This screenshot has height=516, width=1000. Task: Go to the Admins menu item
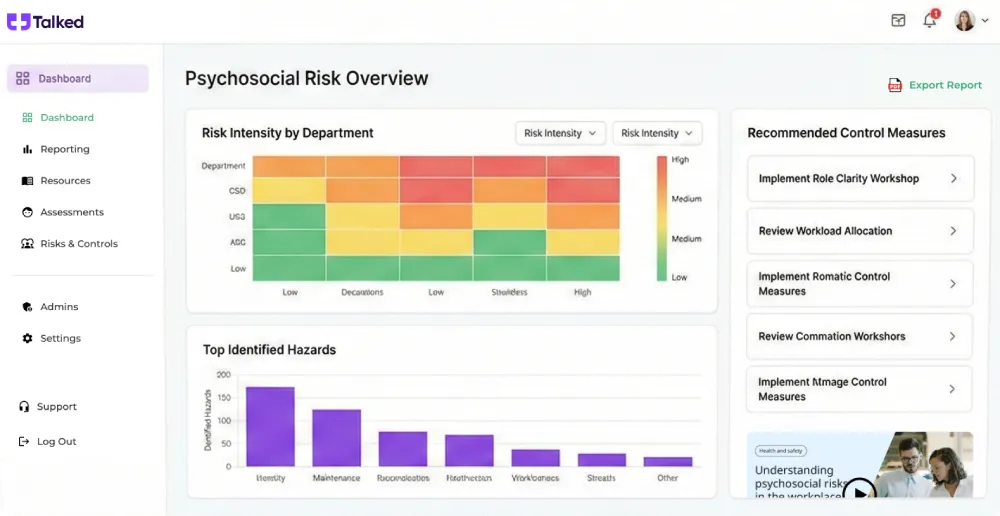click(x=59, y=307)
